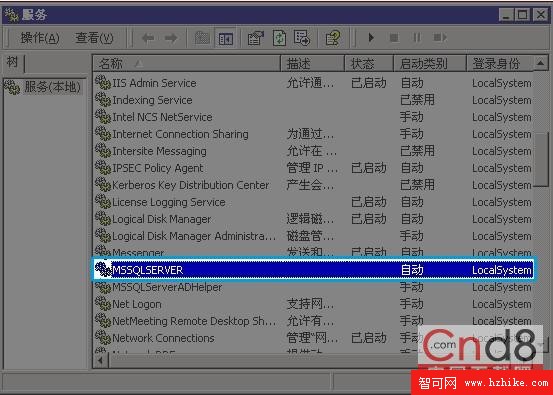
Task: Select the 树 tab
Action: click(13, 63)
